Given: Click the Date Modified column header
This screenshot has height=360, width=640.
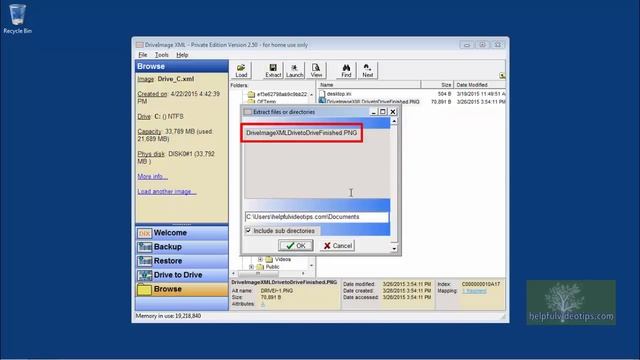Looking at the screenshot, I should pyautogui.click(x=480, y=85).
